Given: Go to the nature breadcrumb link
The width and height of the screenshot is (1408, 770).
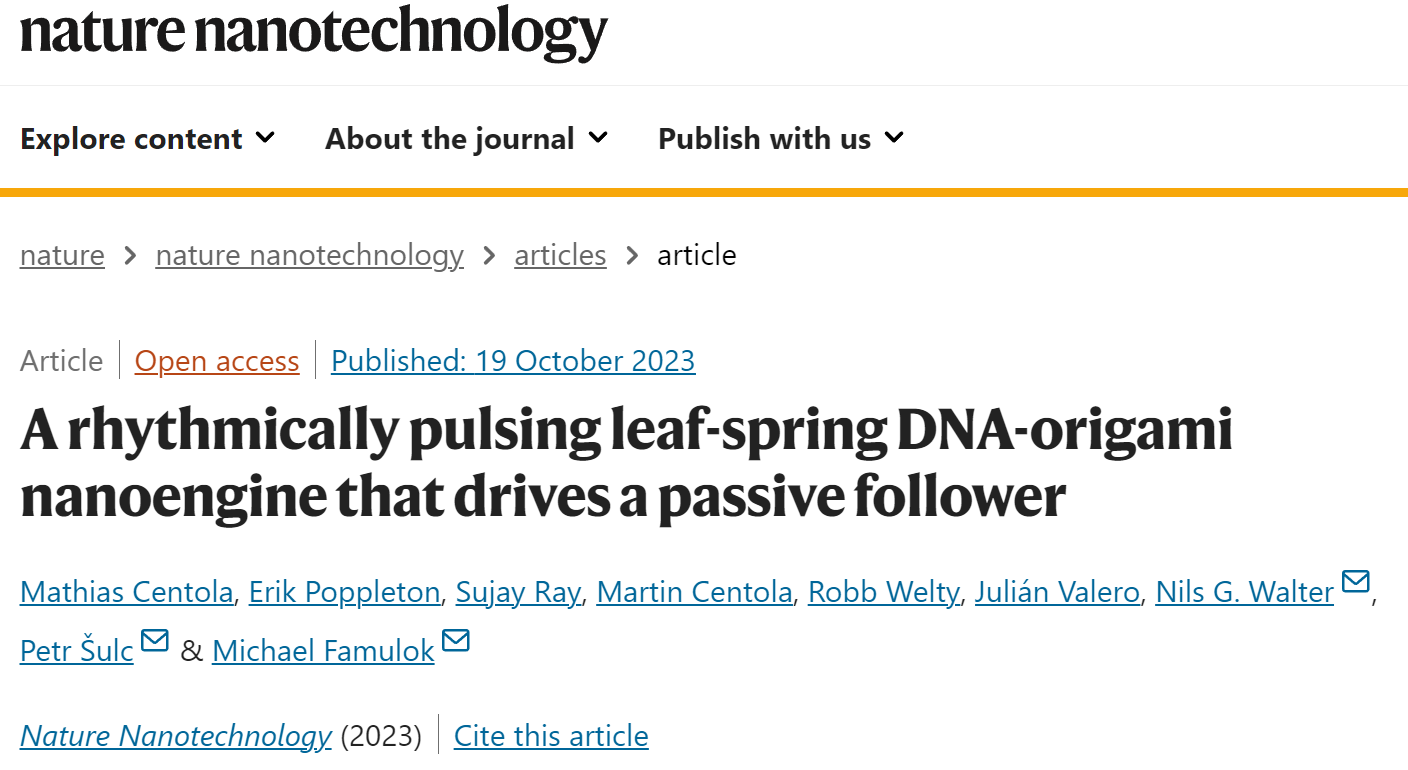Looking at the screenshot, I should coord(62,255).
